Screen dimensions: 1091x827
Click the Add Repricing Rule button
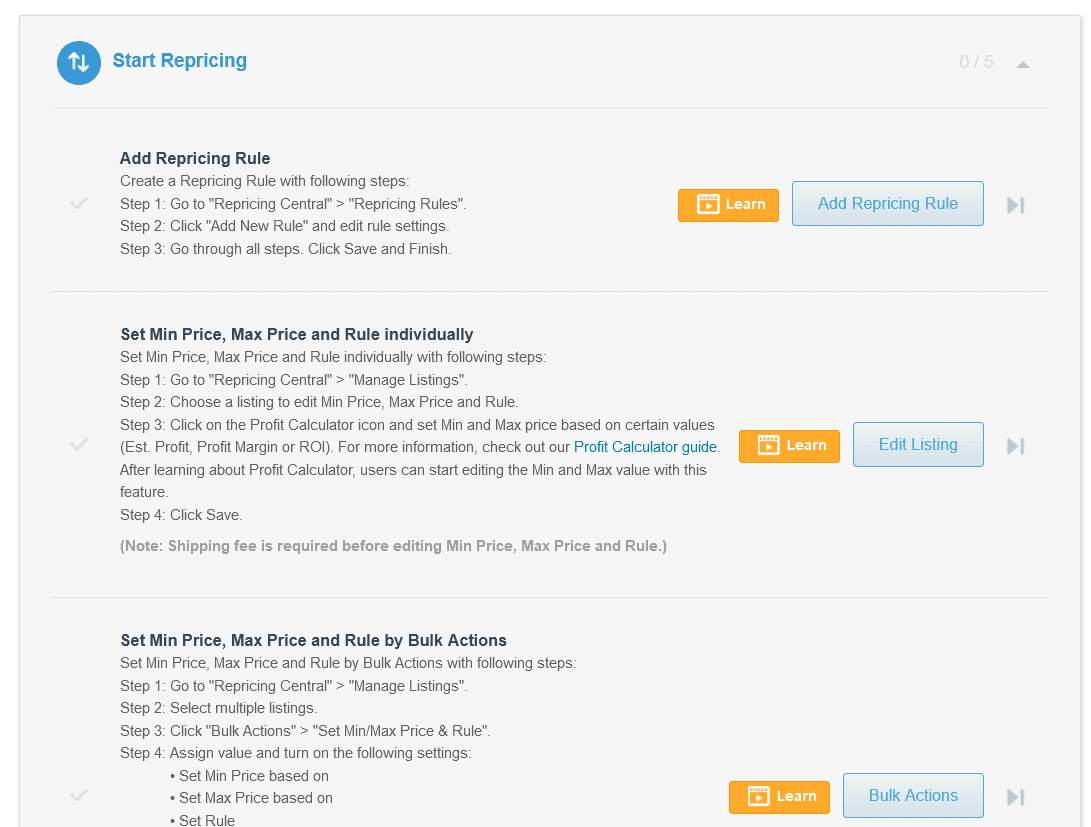pos(887,204)
